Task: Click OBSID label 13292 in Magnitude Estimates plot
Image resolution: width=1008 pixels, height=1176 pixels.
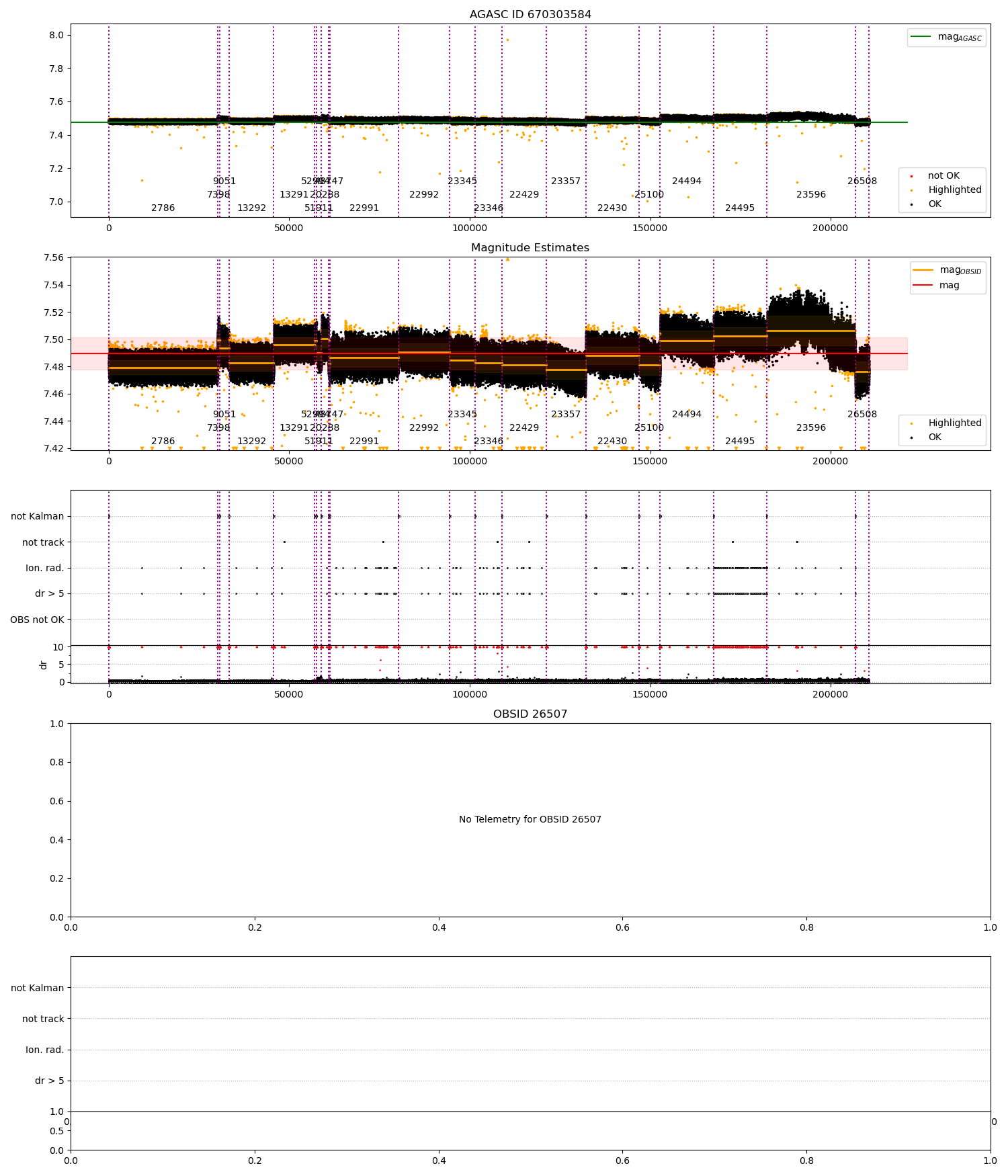Action: click(x=251, y=442)
